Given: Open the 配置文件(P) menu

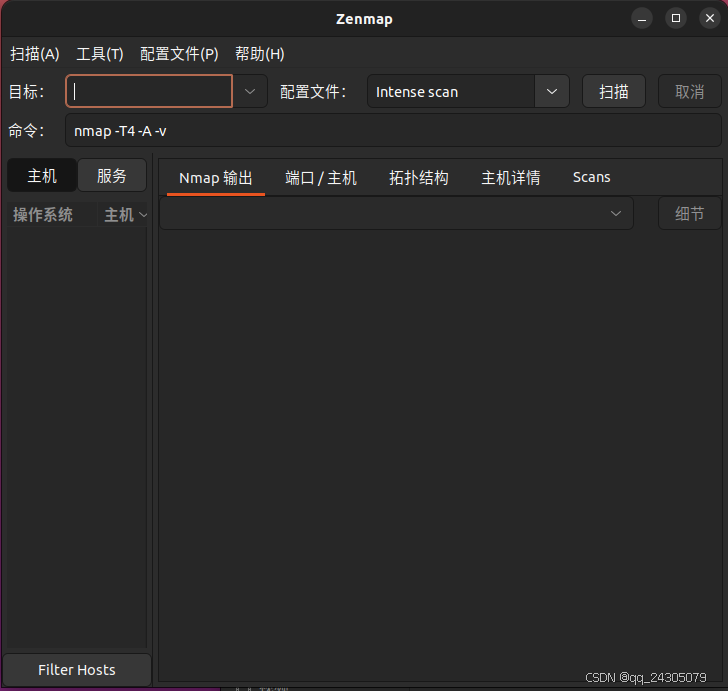Looking at the screenshot, I should pos(179,54).
